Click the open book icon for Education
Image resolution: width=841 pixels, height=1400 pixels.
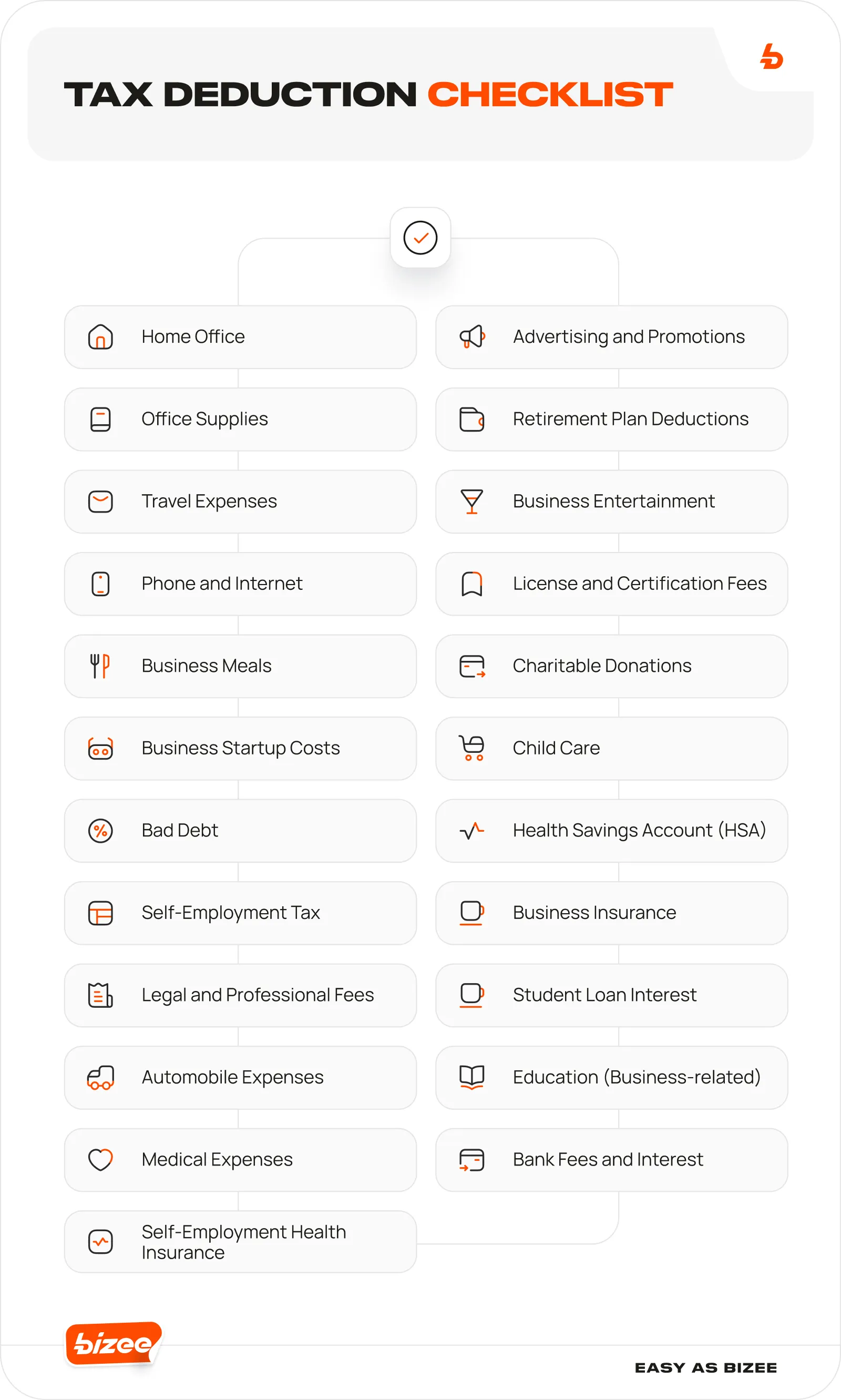coord(471,1077)
